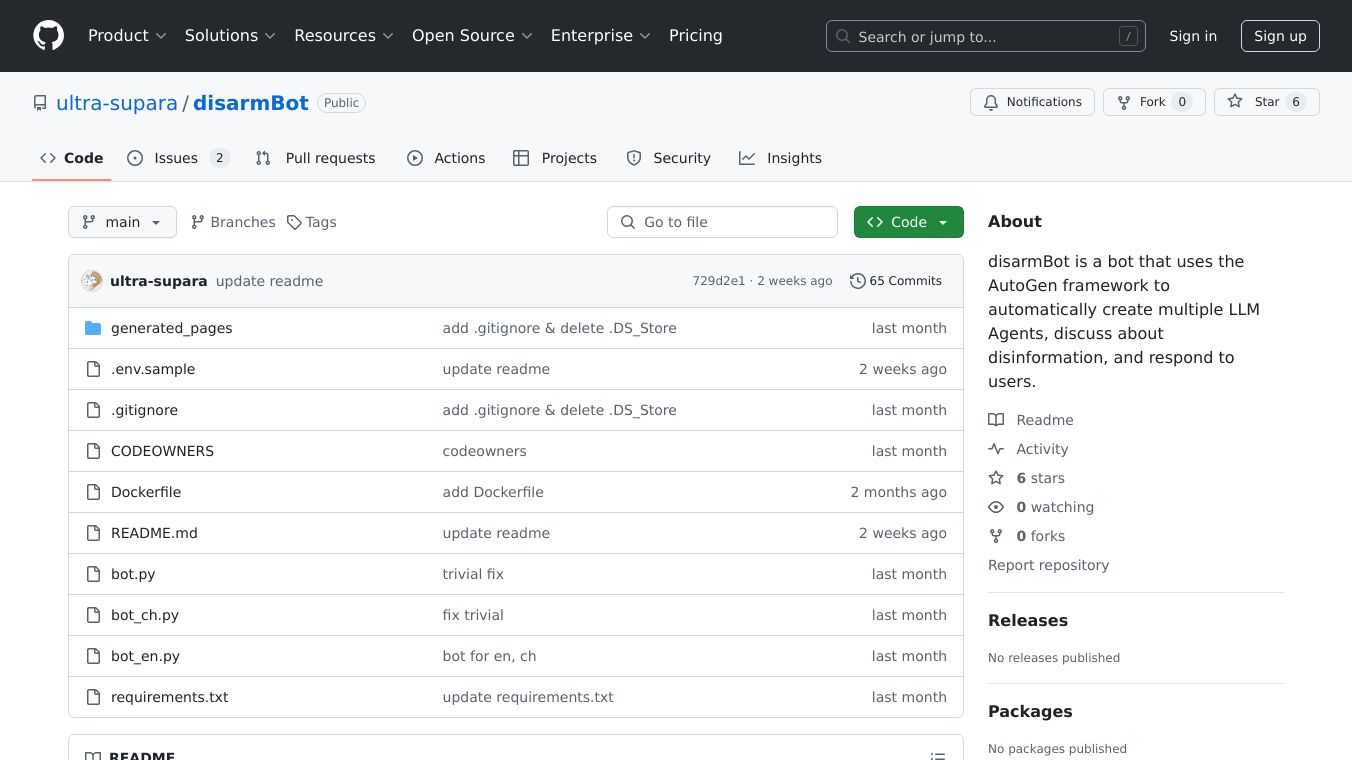Fork the disarmBot repository
This screenshot has height=760, width=1352.
pyautogui.click(x=1153, y=102)
